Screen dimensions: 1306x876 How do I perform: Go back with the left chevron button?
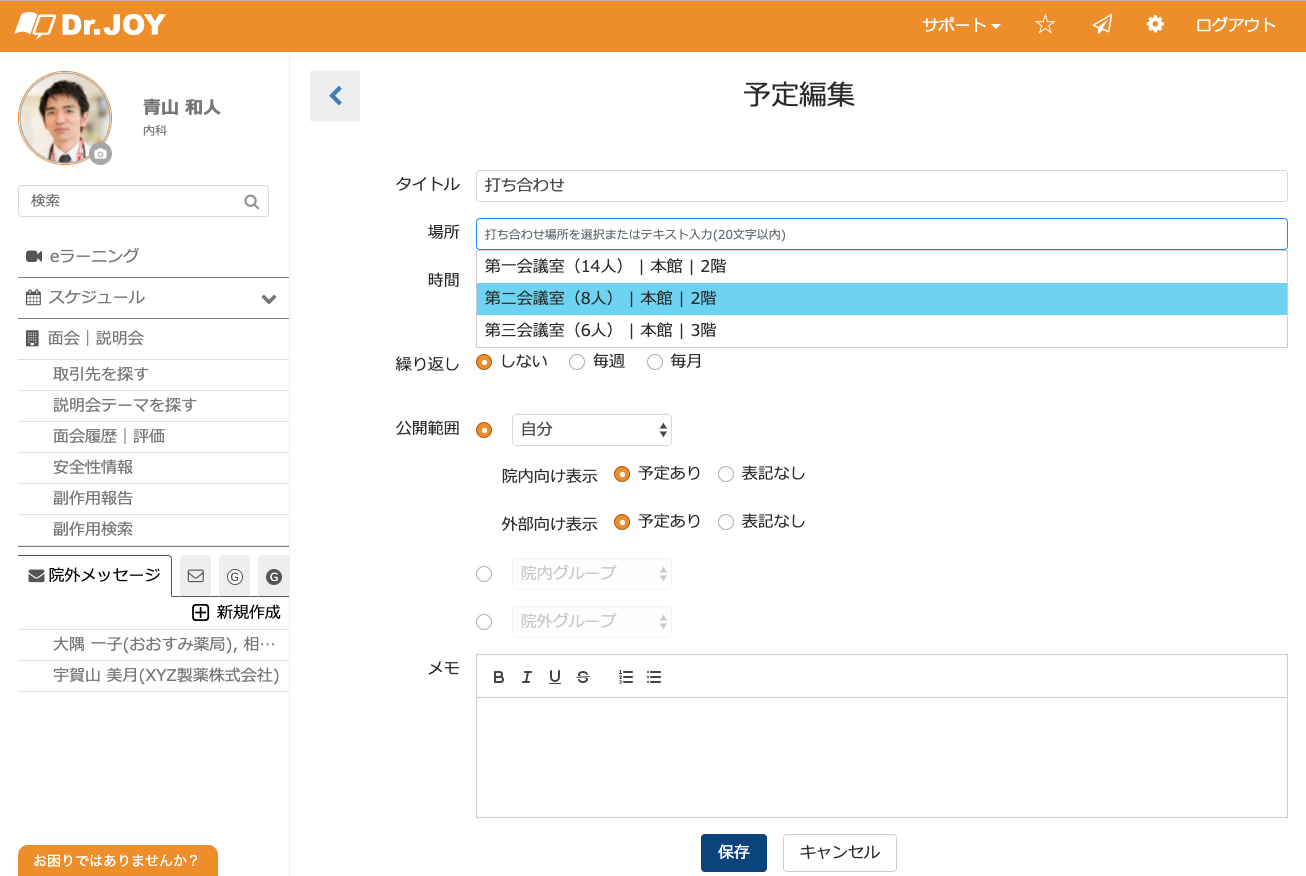pyautogui.click(x=335, y=96)
